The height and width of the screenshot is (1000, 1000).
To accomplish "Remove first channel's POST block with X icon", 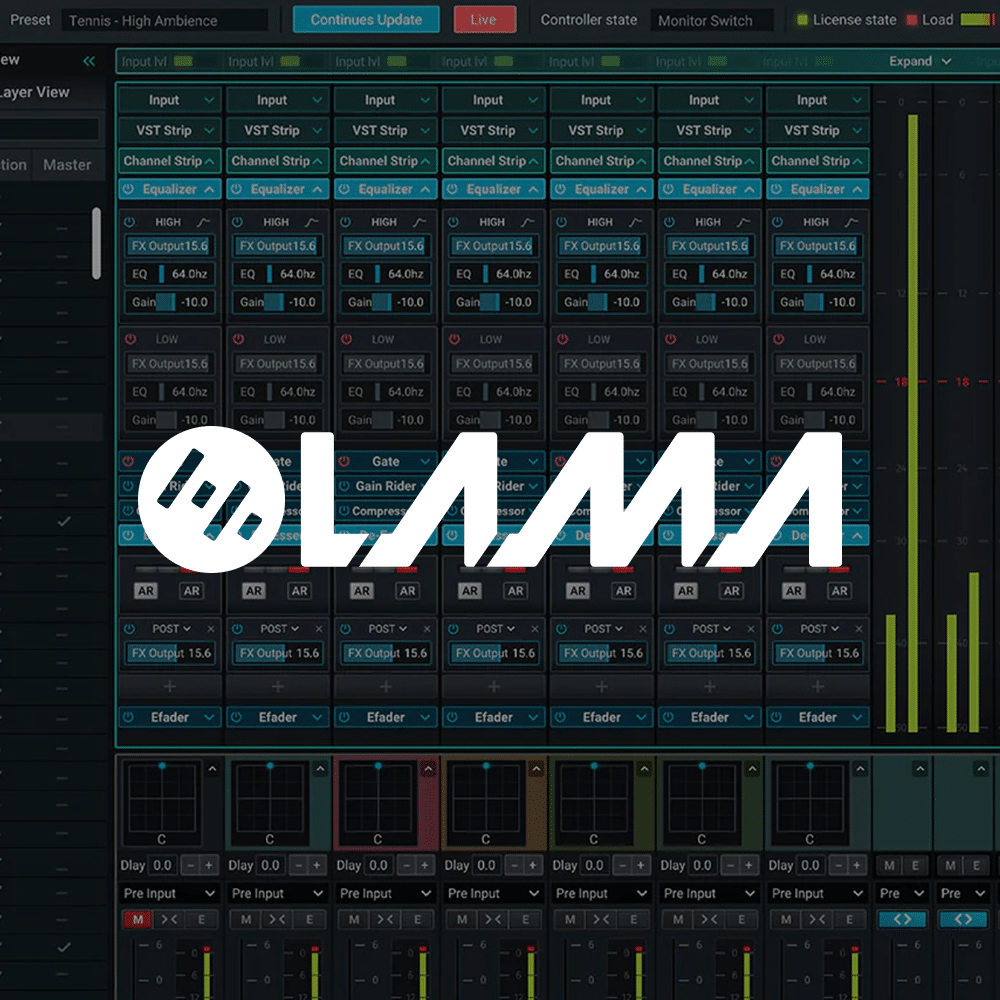I will [211, 629].
